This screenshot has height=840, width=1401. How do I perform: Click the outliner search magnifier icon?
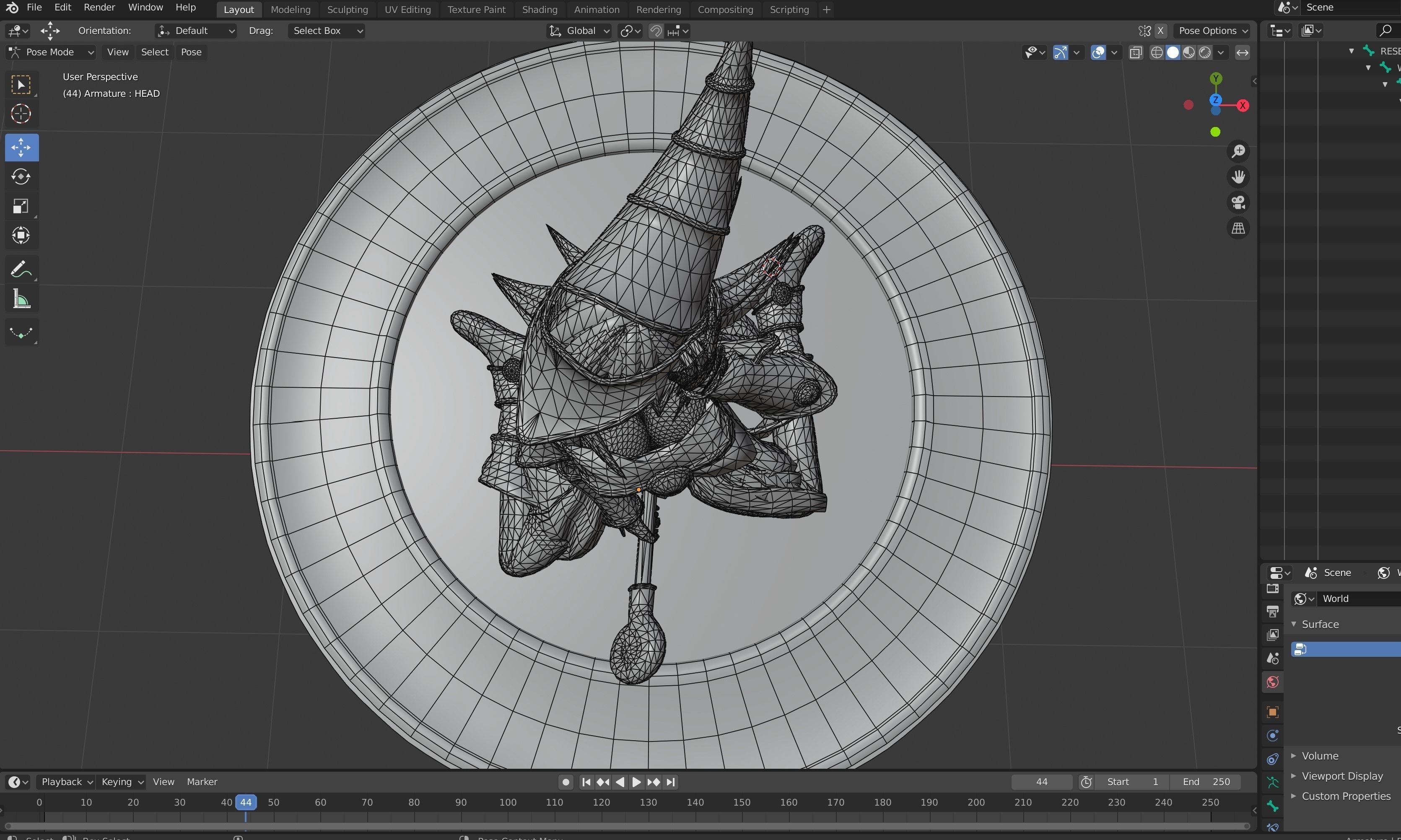click(1386, 31)
